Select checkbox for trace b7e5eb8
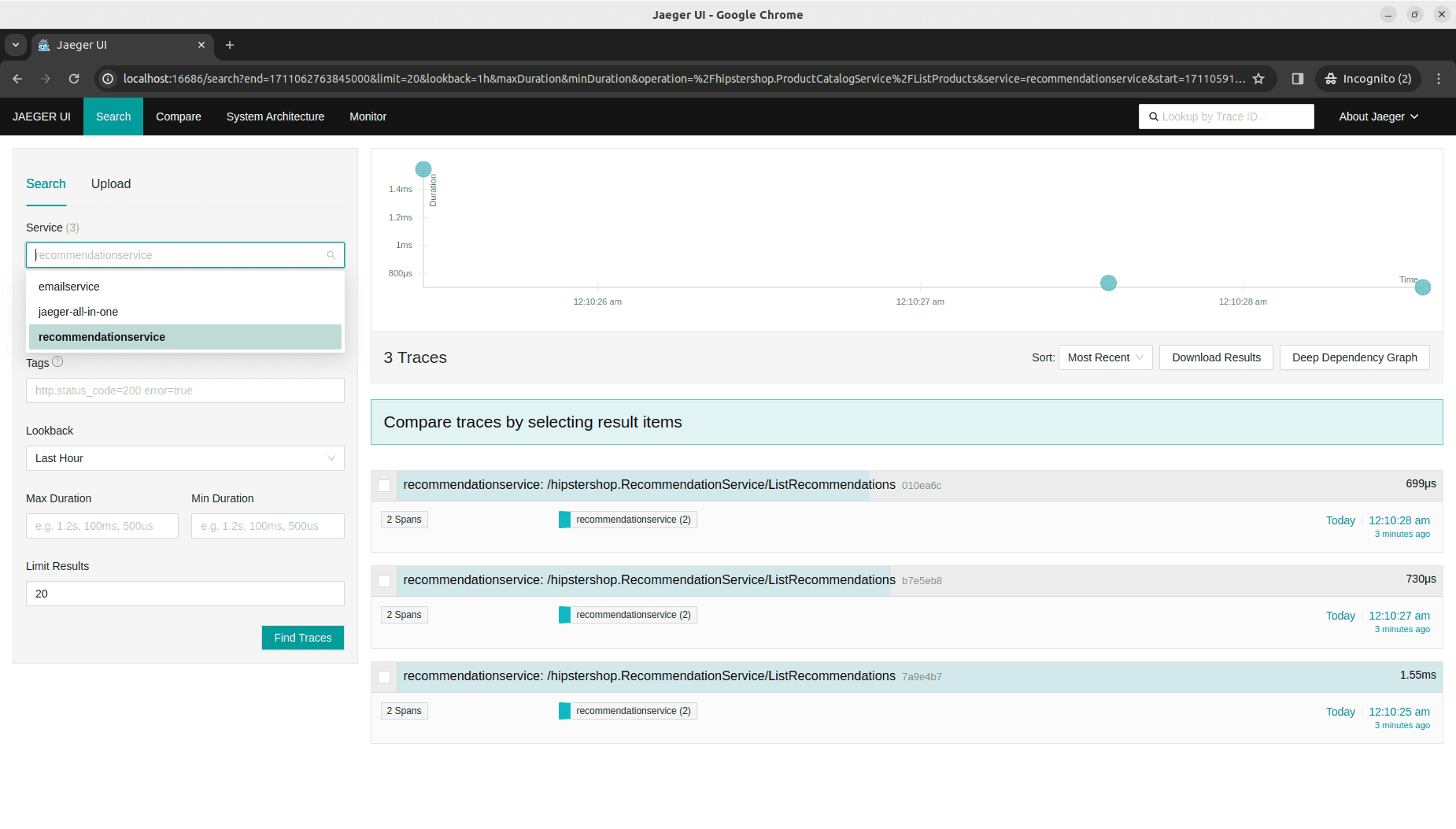Image resolution: width=1456 pixels, height=829 pixels. click(384, 581)
